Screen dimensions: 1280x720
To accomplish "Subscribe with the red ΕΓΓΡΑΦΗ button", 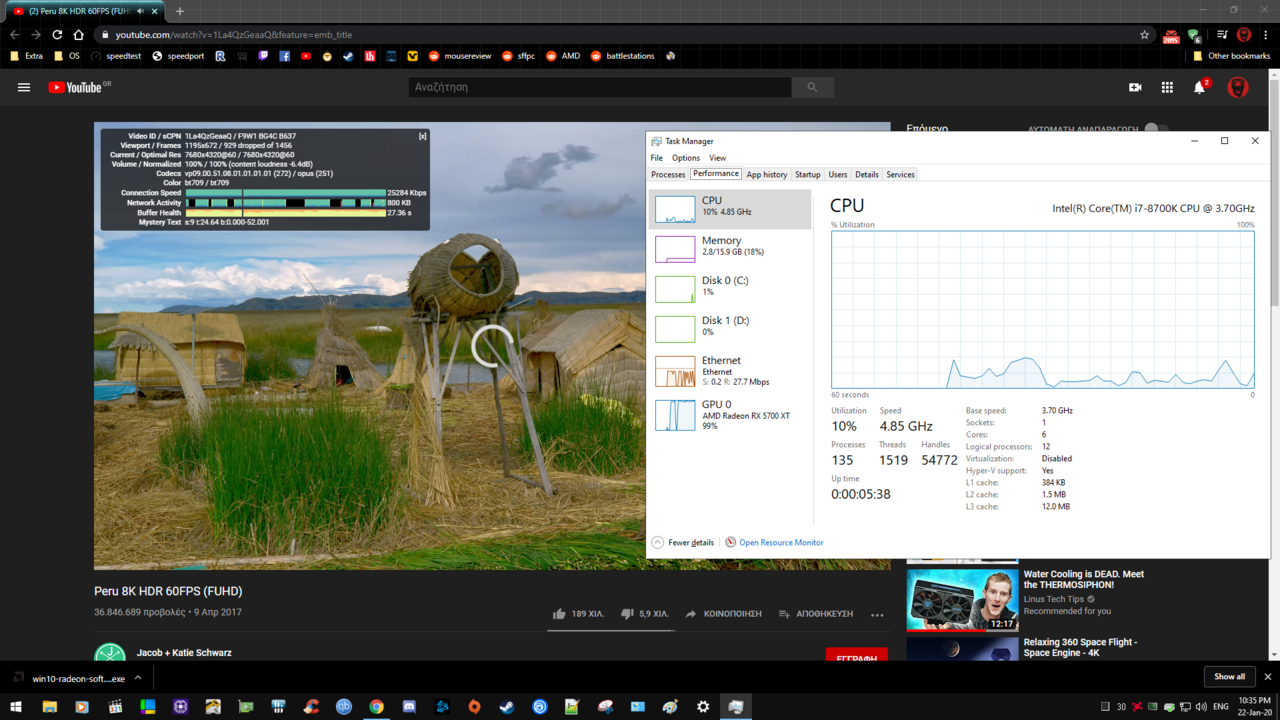I will (x=856, y=657).
